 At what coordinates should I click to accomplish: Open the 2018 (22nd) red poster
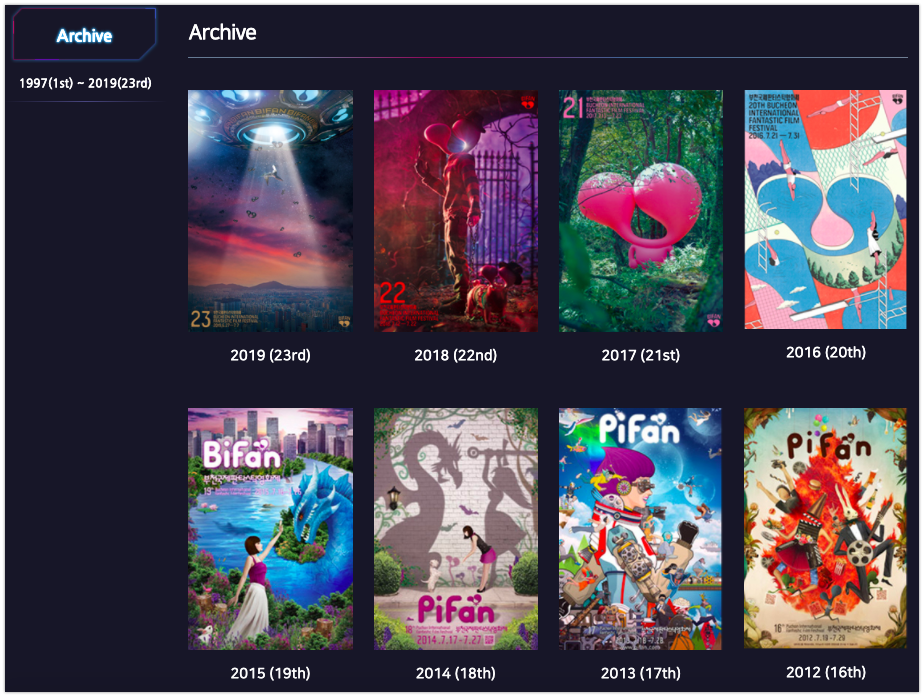tap(456, 211)
